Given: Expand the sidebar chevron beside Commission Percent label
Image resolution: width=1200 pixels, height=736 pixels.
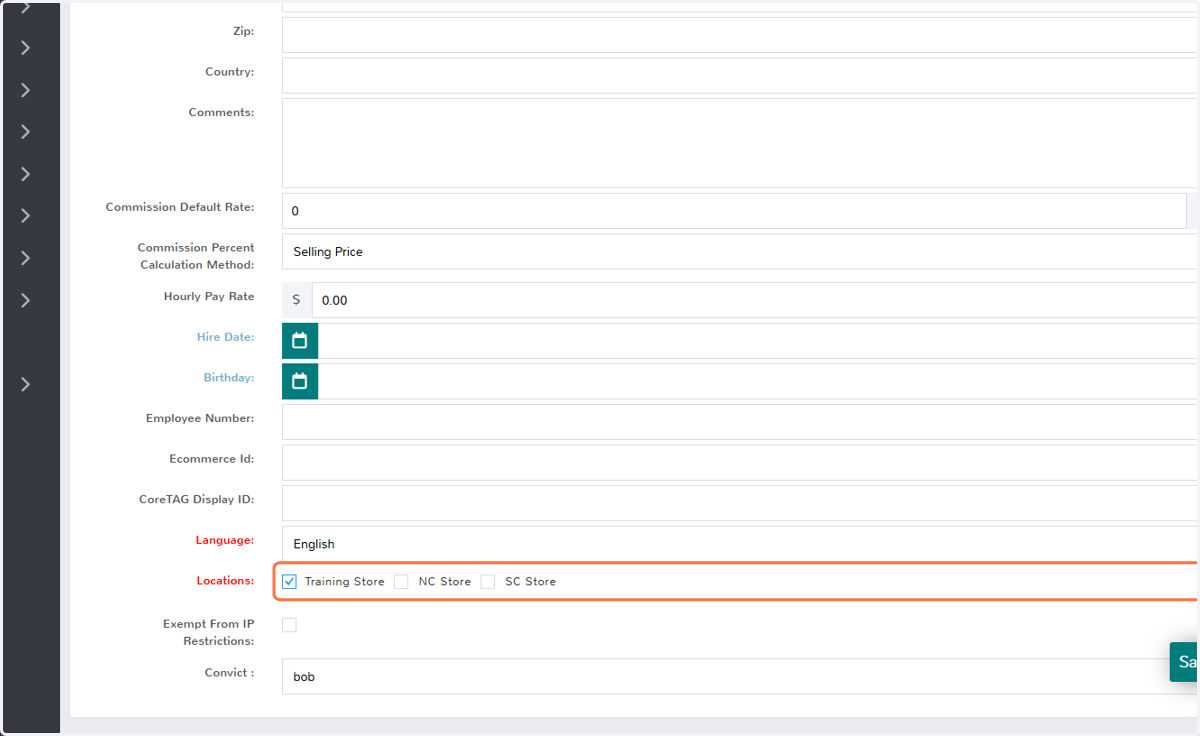Looking at the screenshot, I should 26,258.
